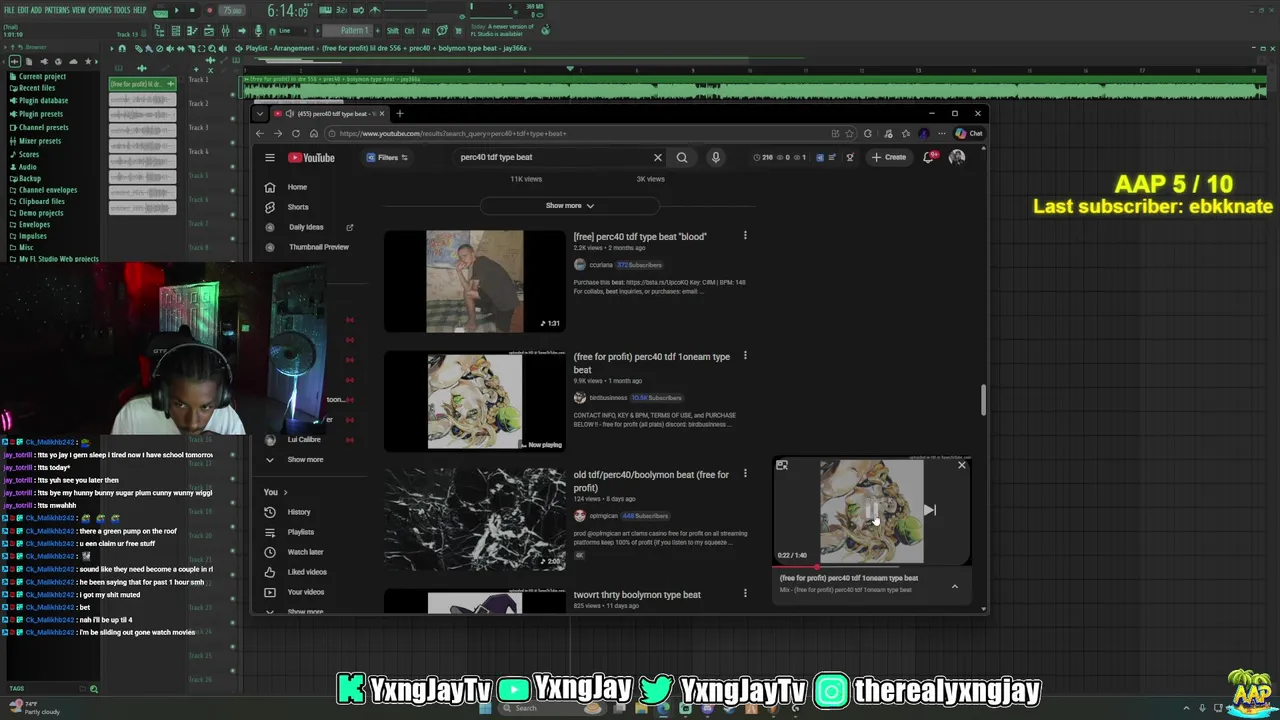Click the browser home icon
Screen dimensions: 1280x720
coord(314,133)
